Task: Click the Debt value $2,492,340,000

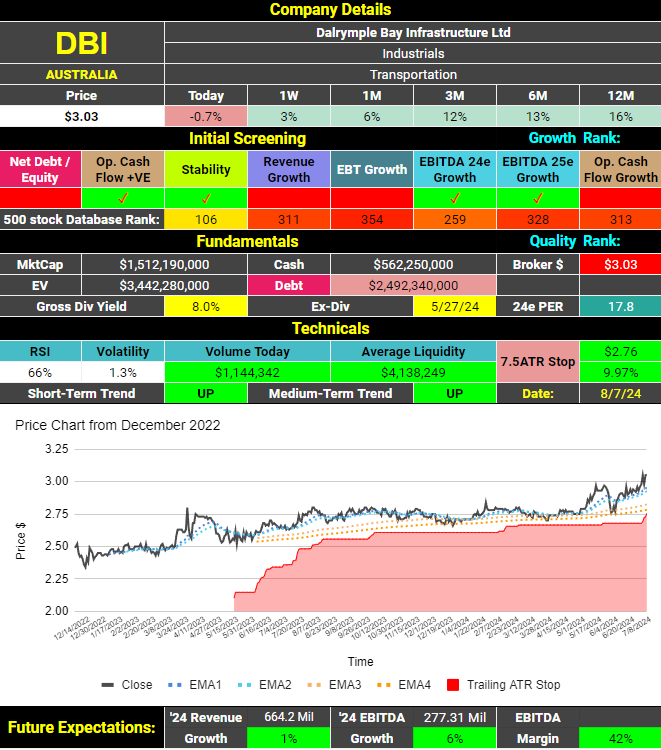Action: tap(413, 286)
